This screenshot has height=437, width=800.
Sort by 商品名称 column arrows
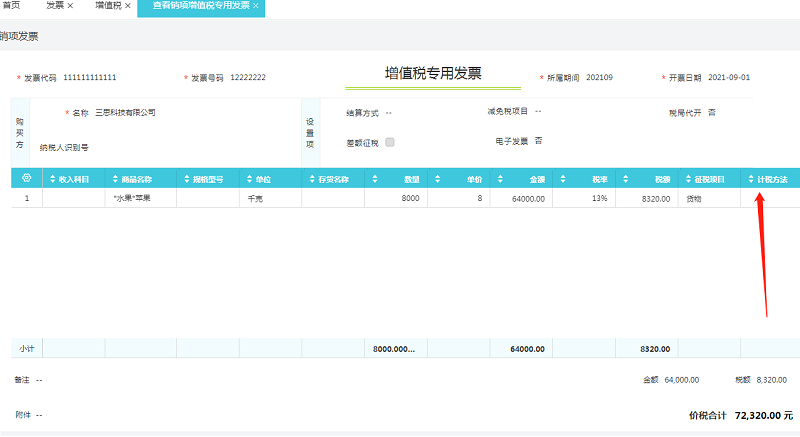113,180
